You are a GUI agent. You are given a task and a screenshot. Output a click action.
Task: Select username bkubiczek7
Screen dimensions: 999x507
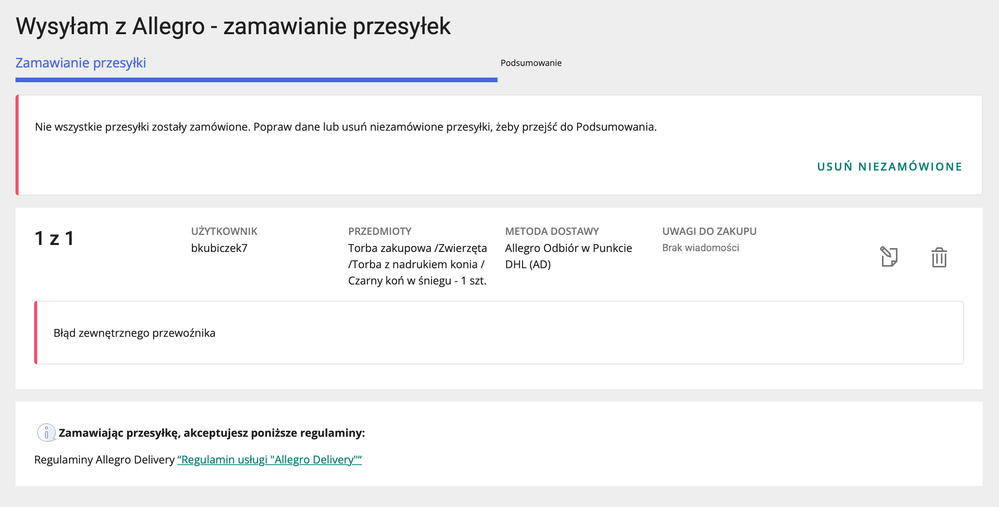pyautogui.click(x=219, y=248)
